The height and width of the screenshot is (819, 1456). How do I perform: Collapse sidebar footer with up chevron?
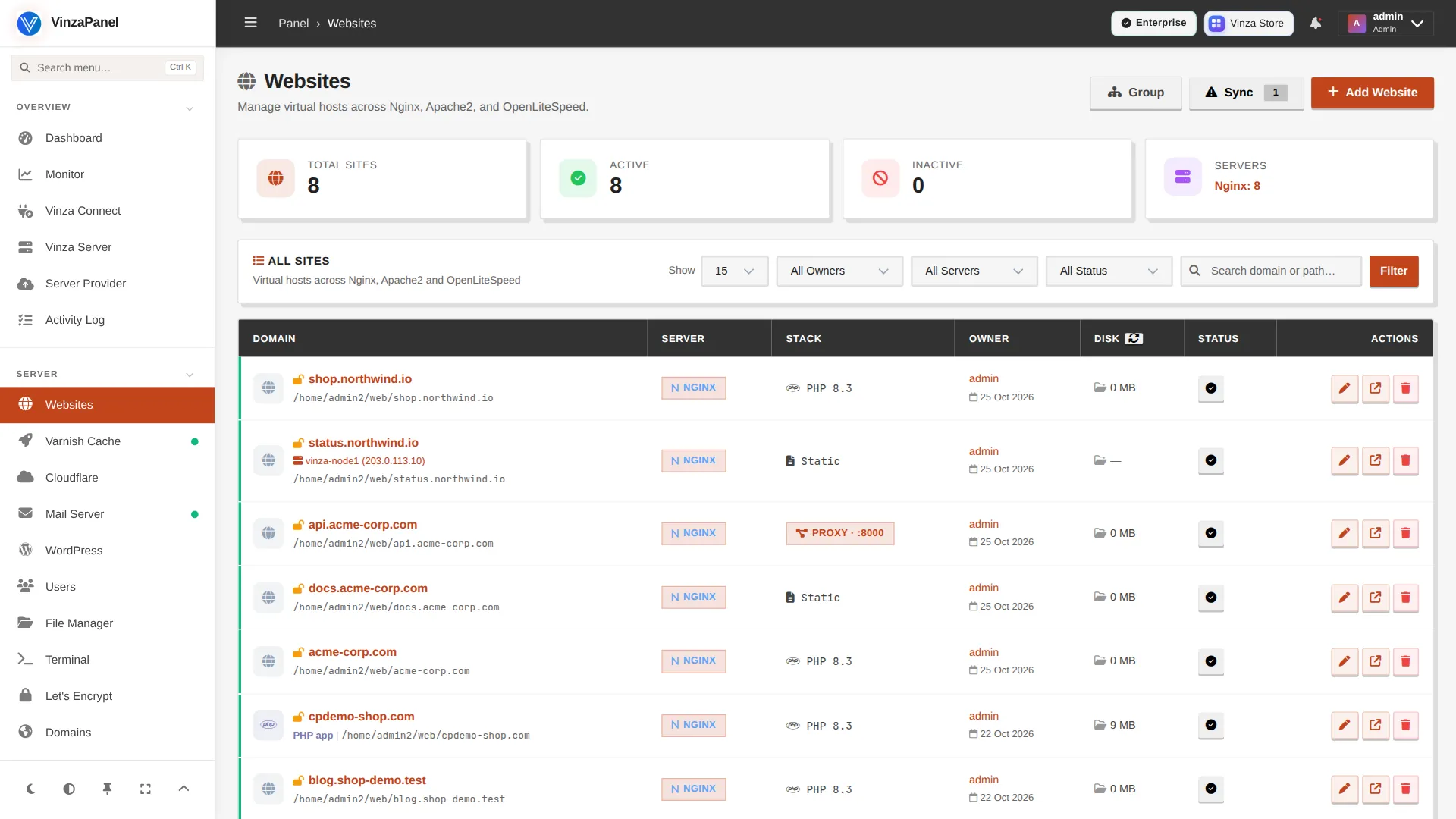click(184, 789)
